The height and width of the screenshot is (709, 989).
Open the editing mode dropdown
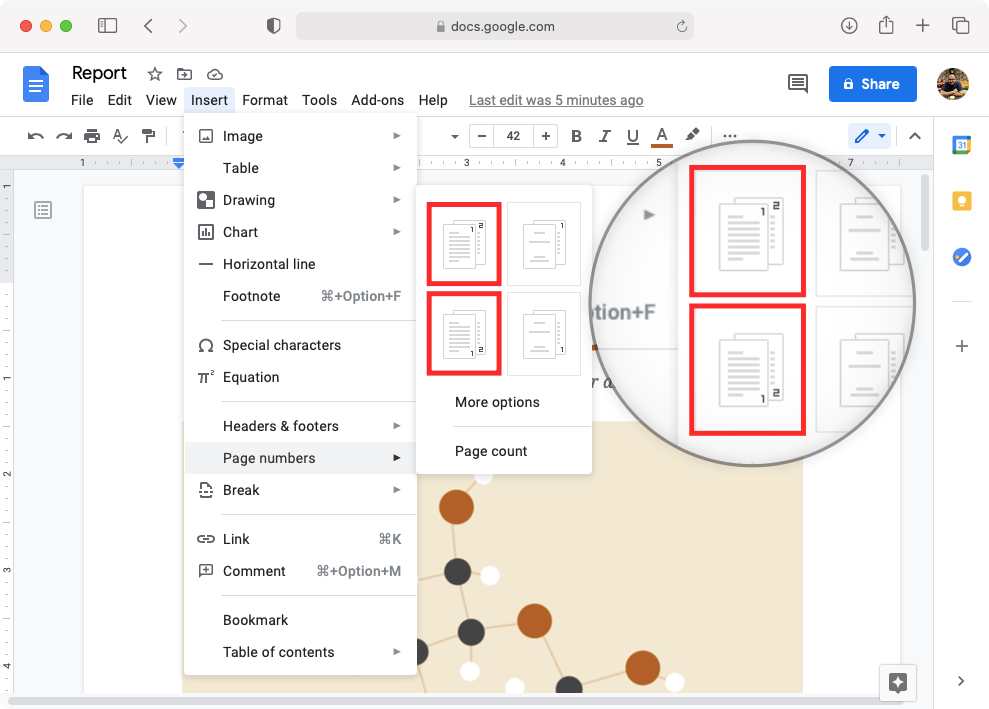coord(868,136)
